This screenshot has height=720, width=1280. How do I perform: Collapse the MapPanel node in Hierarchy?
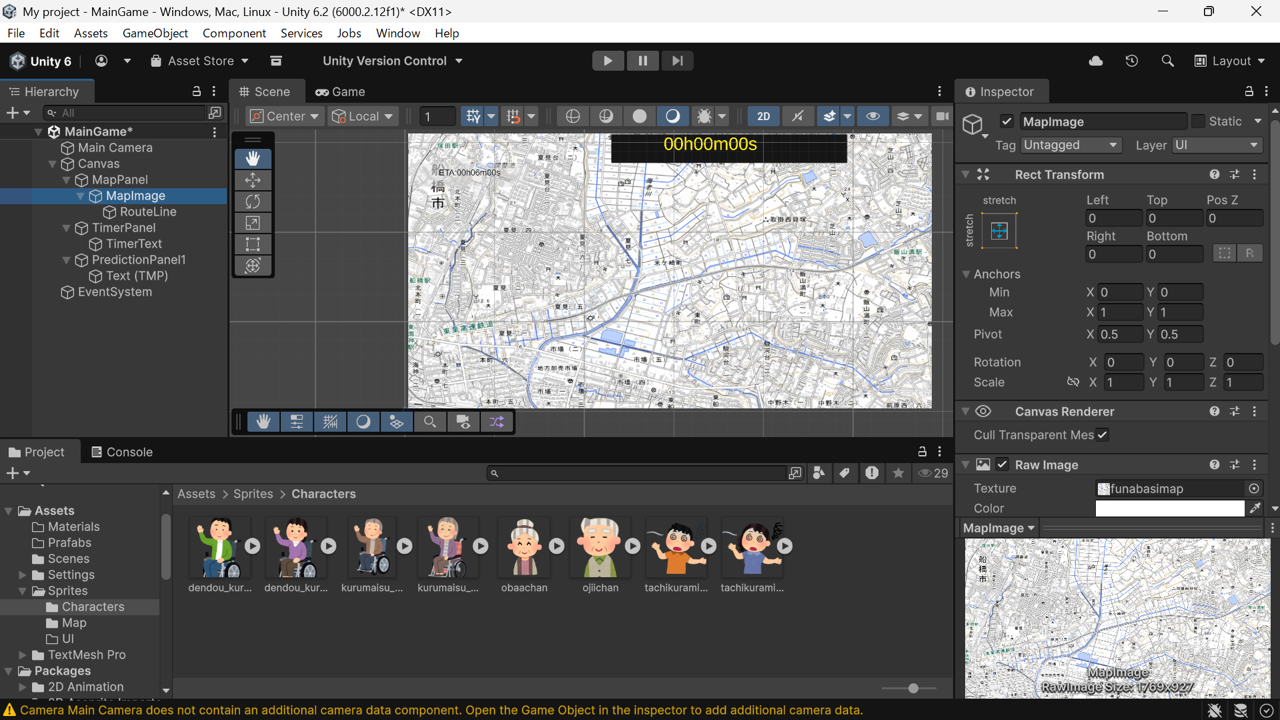tap(67, 180)
